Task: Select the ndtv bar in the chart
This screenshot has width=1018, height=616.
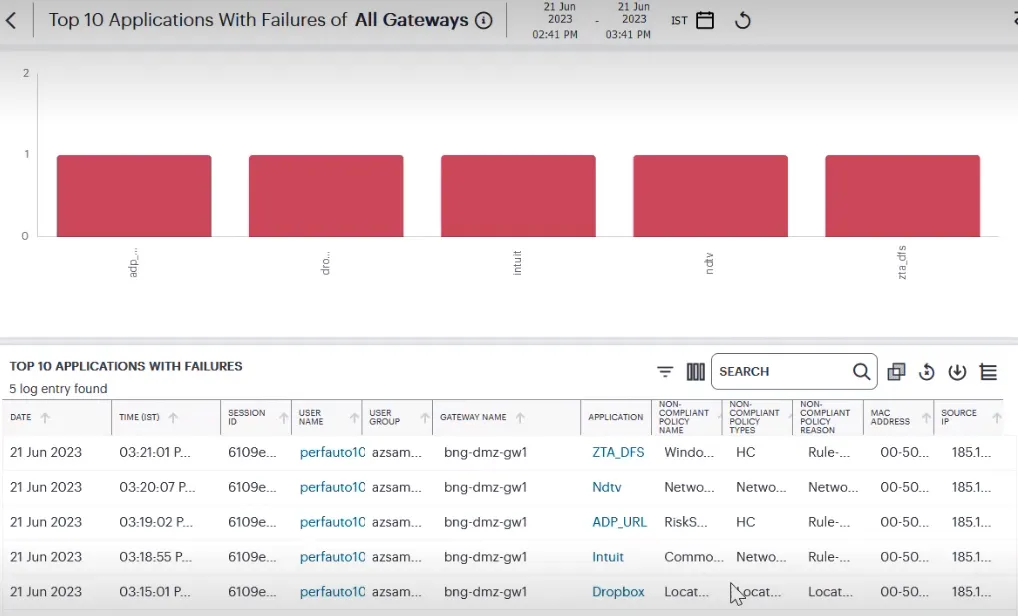Action: (710, 195)
